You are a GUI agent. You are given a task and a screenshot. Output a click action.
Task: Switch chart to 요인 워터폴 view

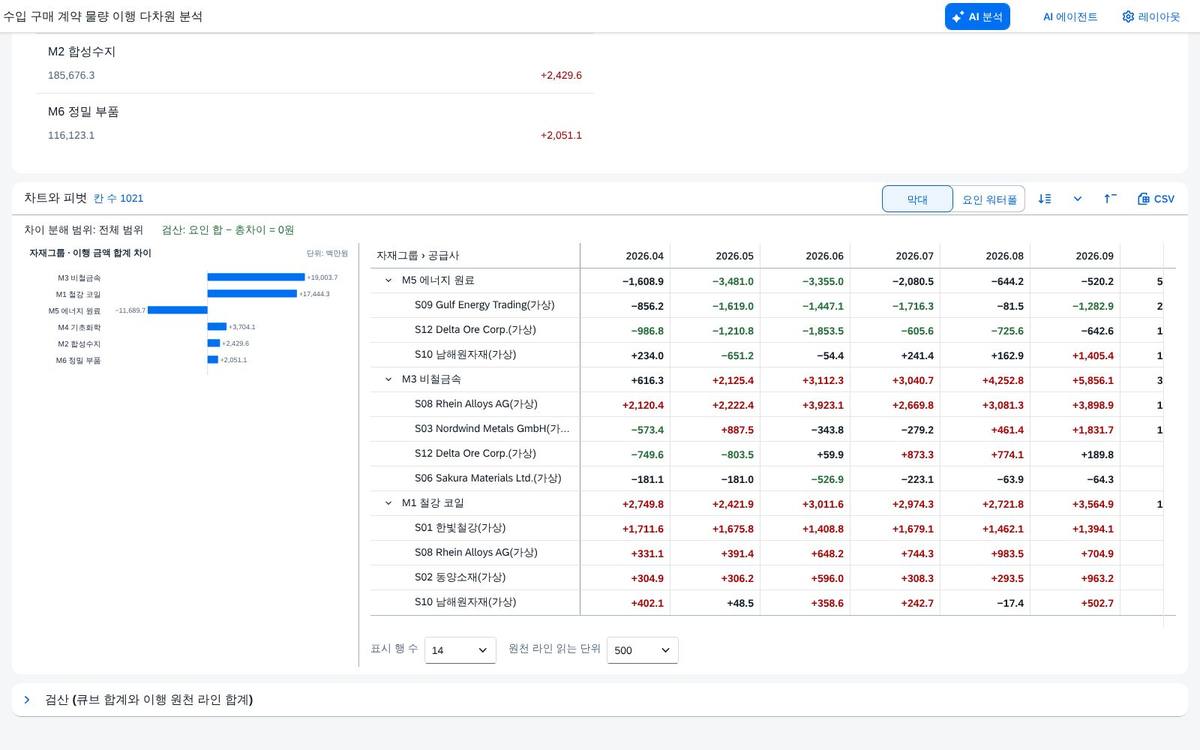(x=989, y=199)
